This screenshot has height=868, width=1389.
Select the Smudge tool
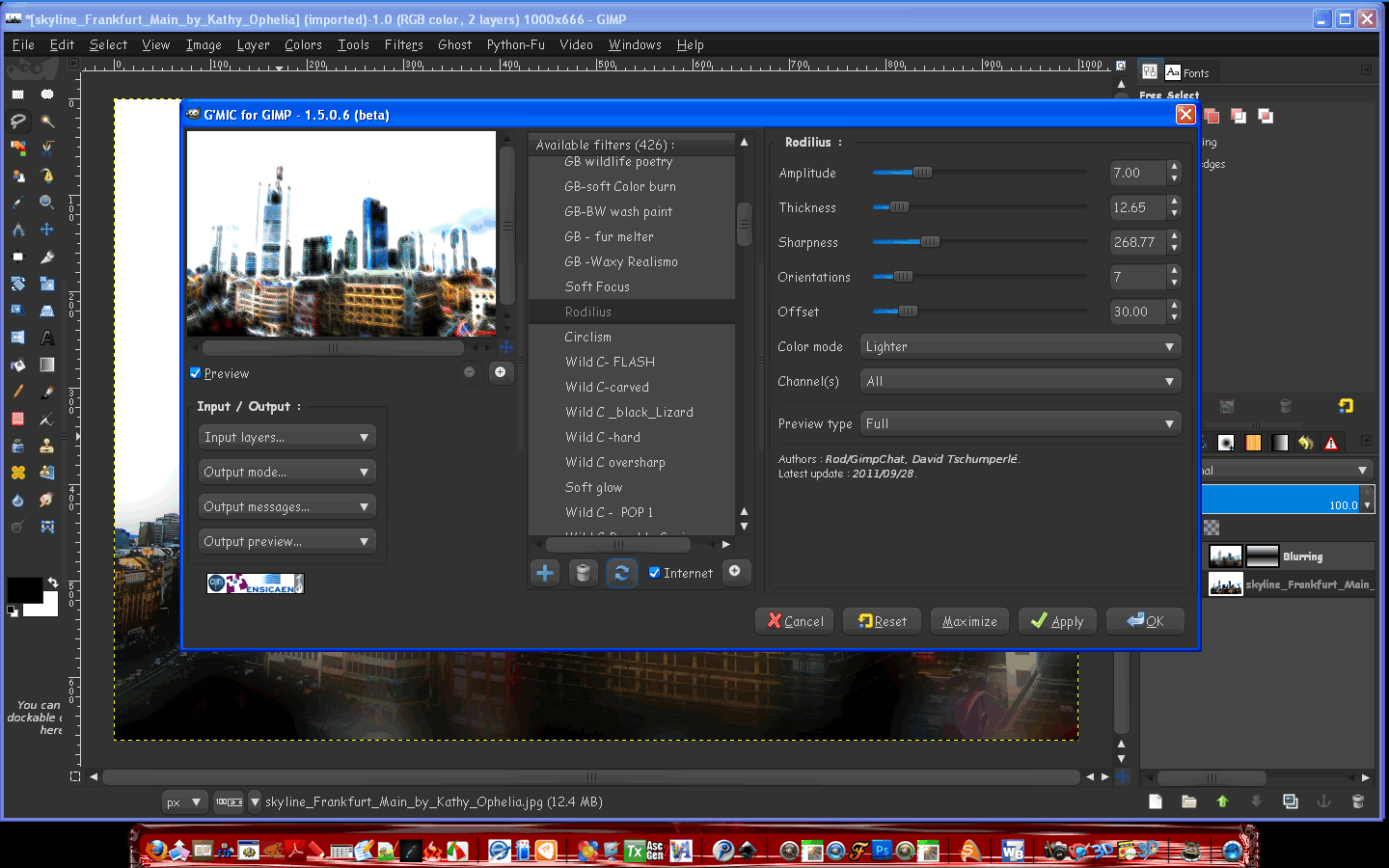click(x=46, y=500)
